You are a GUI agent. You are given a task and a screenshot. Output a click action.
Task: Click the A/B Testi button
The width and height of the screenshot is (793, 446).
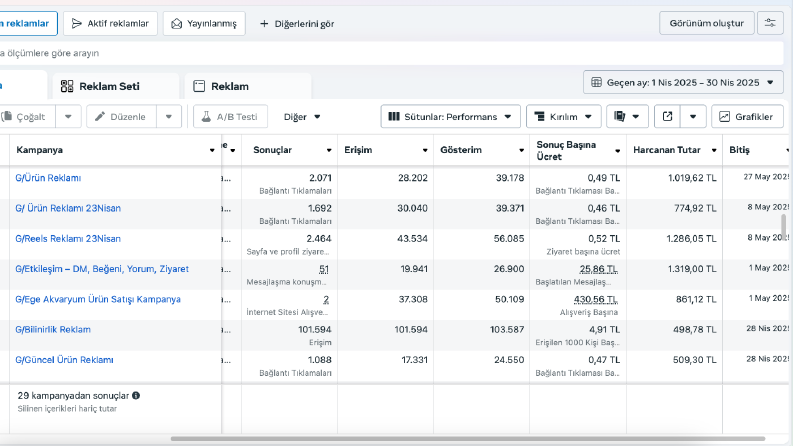230,117
